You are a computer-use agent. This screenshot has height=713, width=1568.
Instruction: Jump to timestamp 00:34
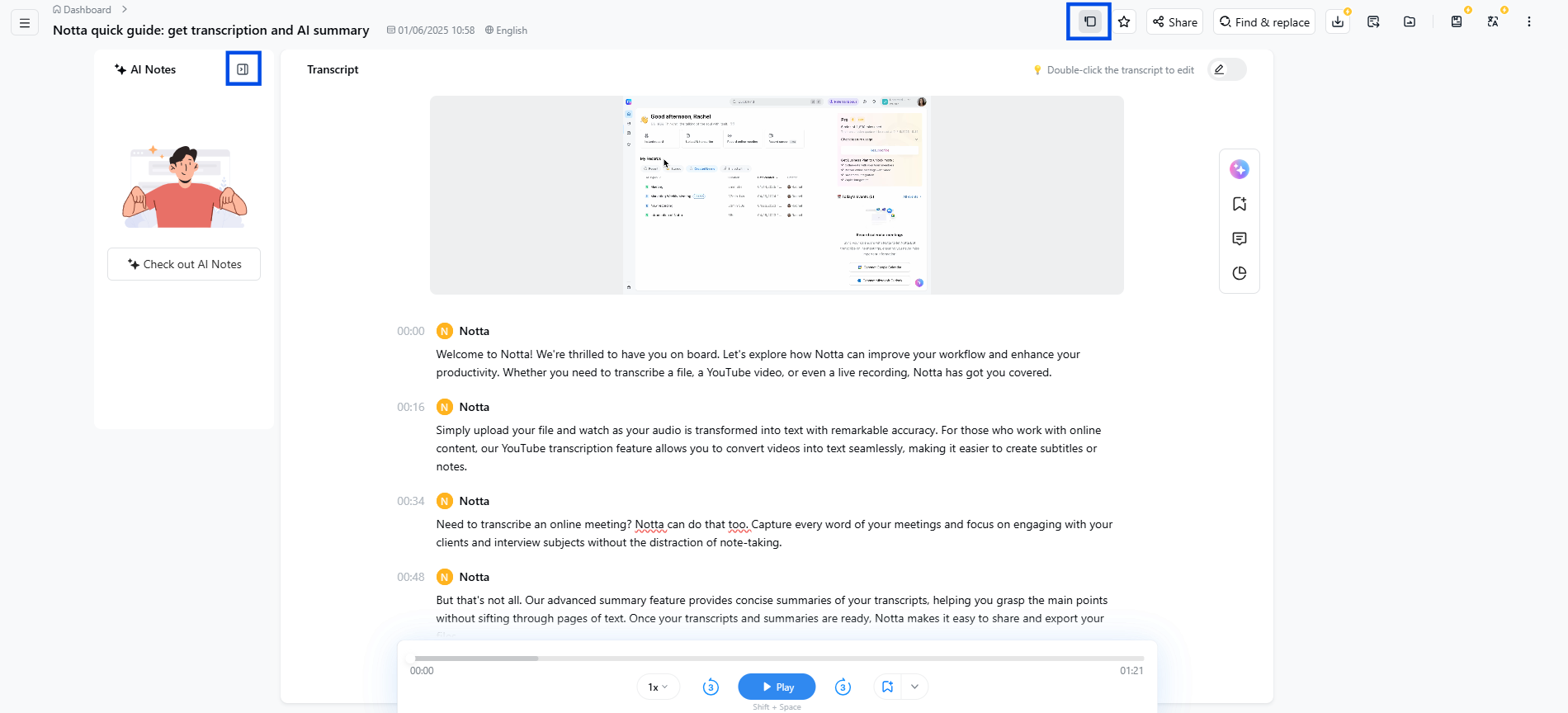point(411,501)
